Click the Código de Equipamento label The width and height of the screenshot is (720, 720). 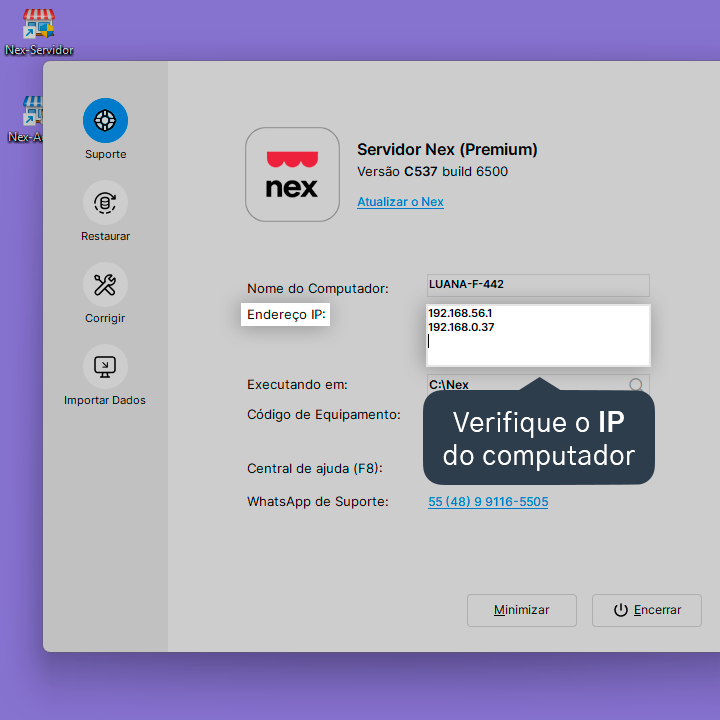click(x=324, y=415)
